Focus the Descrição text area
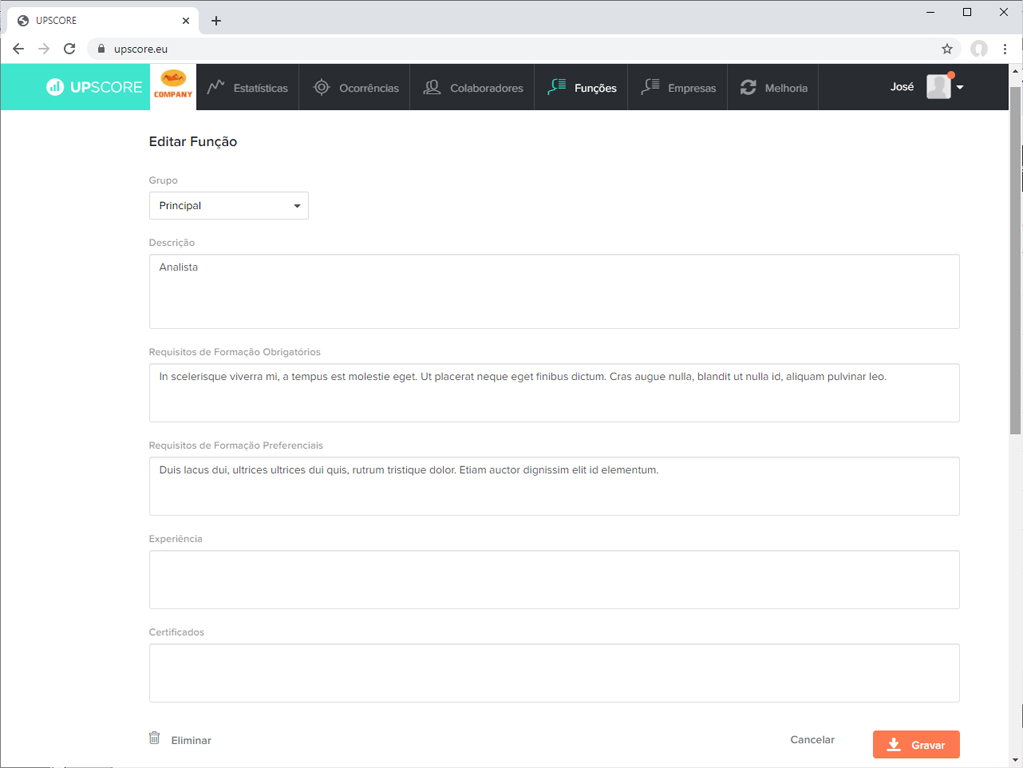Image resolution: width=1023 pixels, height=768 pixels. tap(554, 291)
